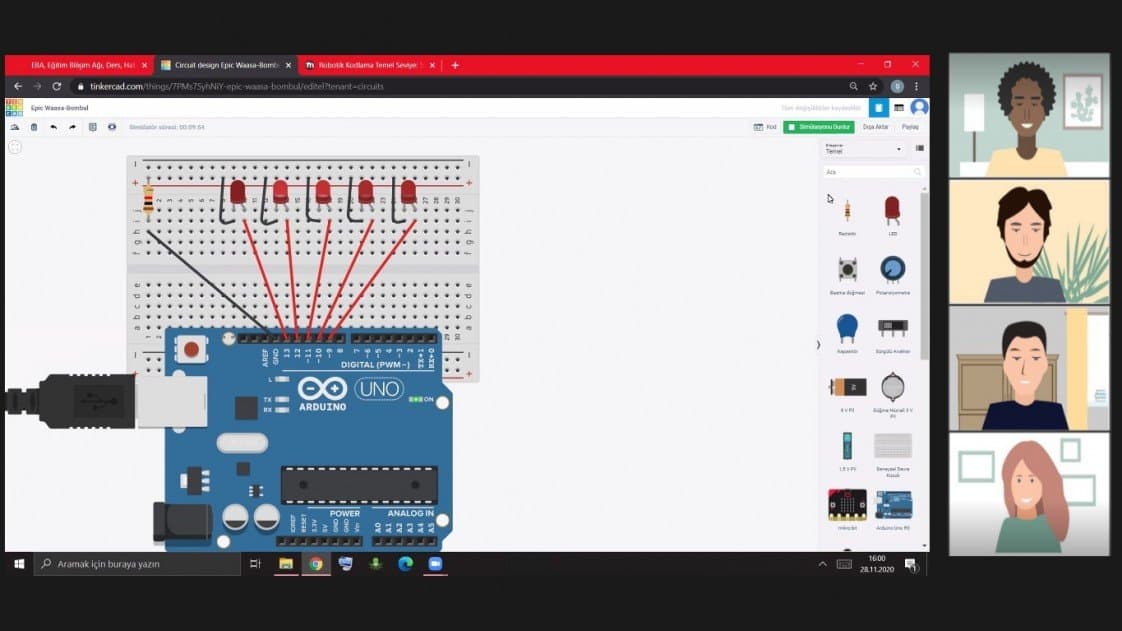The width and height of the screenshot is (1122, 631).
Task: Click the component search field
Action: coord(873,172)
